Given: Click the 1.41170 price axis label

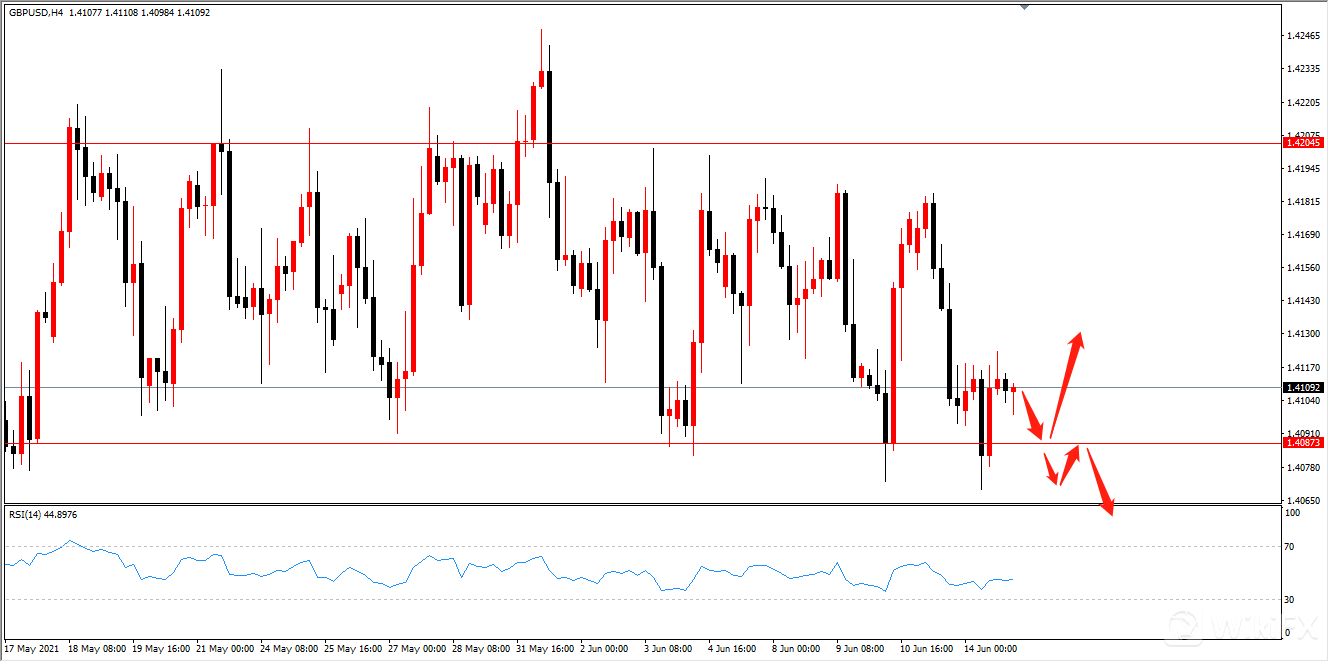Looking at the screenshot, I should (x=1304, y=367).
